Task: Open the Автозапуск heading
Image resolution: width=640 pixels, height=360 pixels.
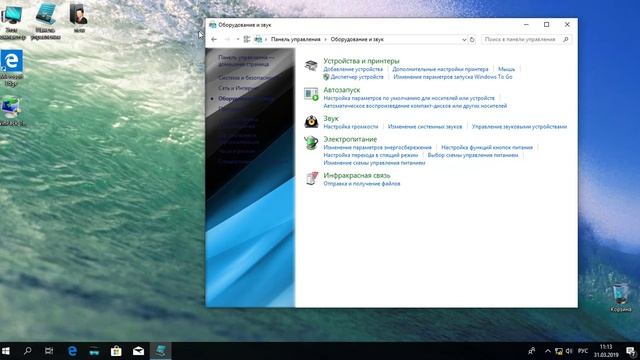Action: 342,90
